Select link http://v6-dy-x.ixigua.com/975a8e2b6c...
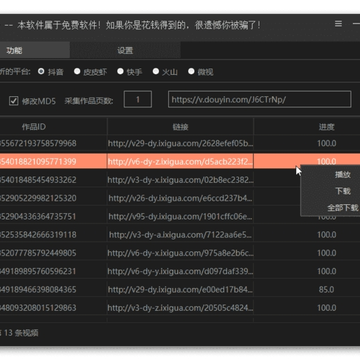 [x=180, y=253]
